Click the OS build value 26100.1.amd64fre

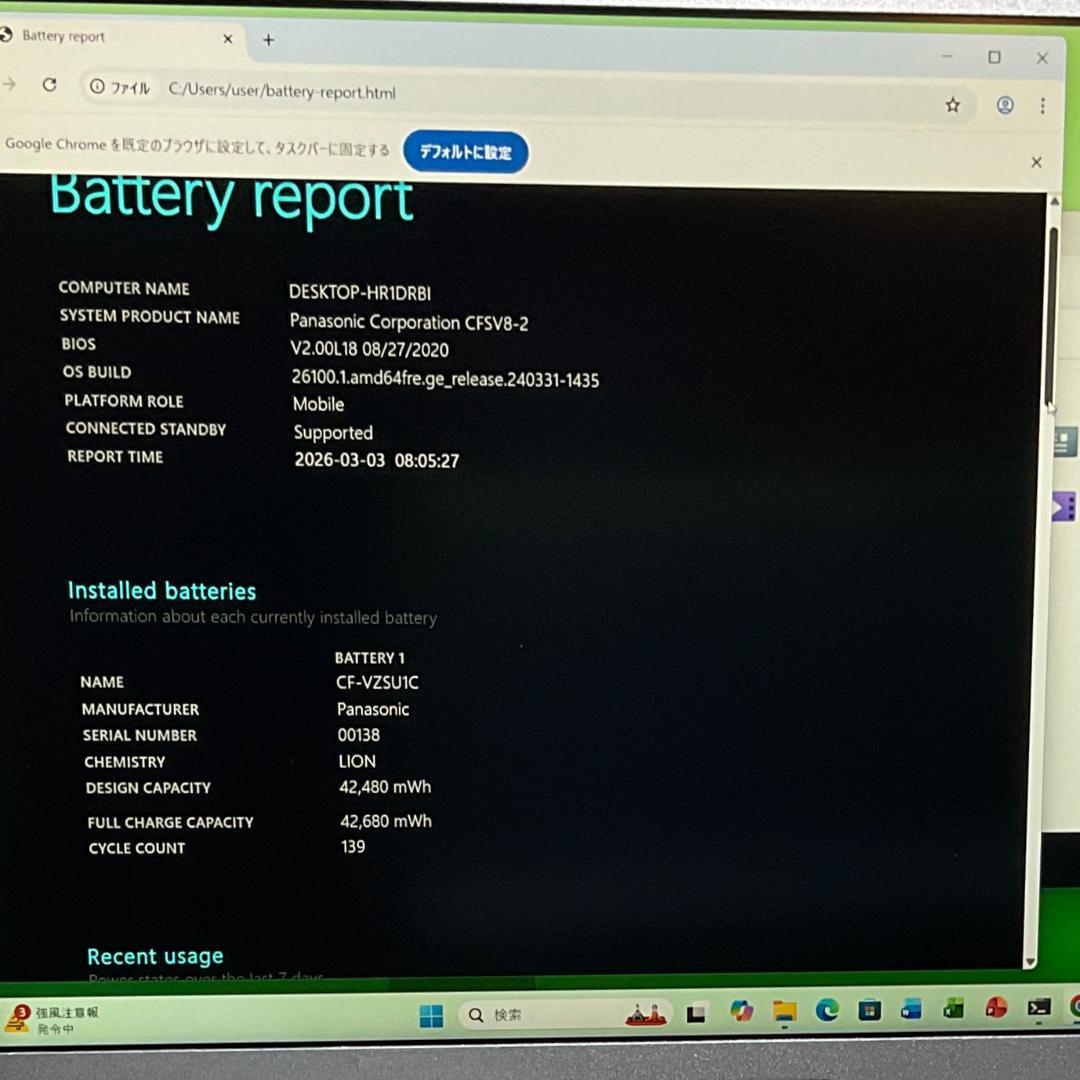445,378
